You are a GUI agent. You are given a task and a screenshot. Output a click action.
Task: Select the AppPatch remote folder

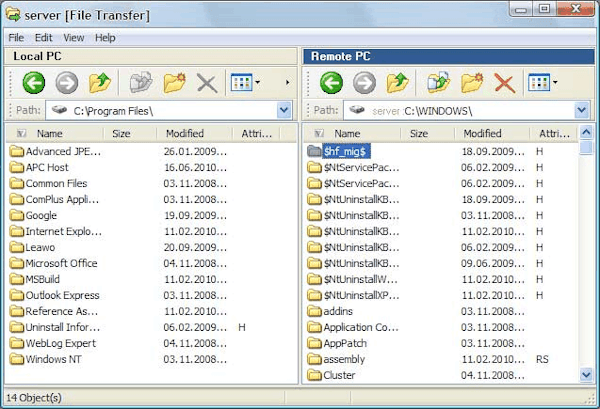[x=345, y=343]
